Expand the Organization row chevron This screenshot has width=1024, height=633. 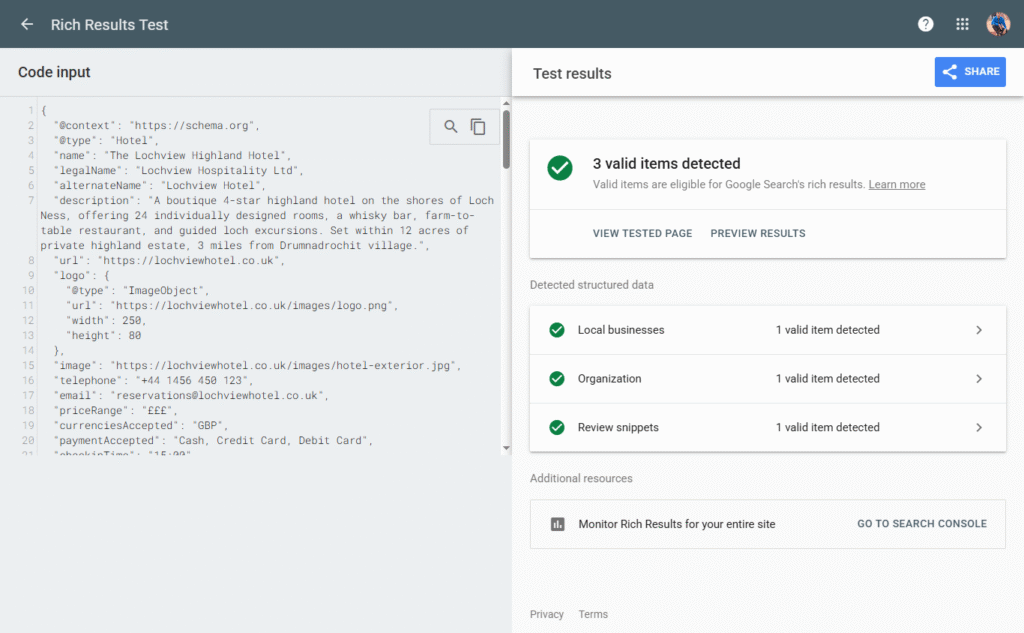979,379
